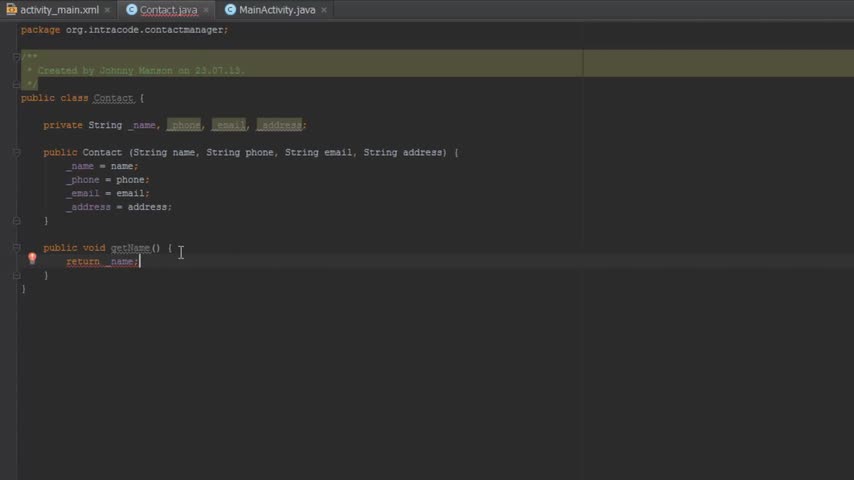Click the class name Contact in declaration
The width and height of the screenshot is (854, 480).
113,98
